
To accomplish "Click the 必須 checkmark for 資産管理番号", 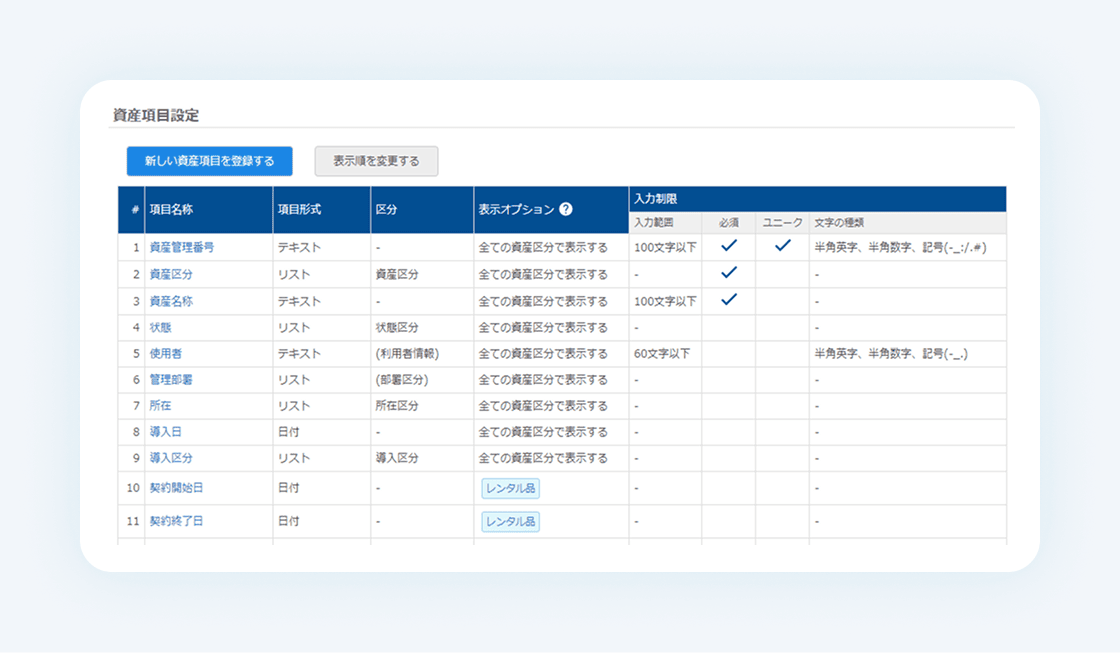I will pyautogui.click(x=729, y=246).
